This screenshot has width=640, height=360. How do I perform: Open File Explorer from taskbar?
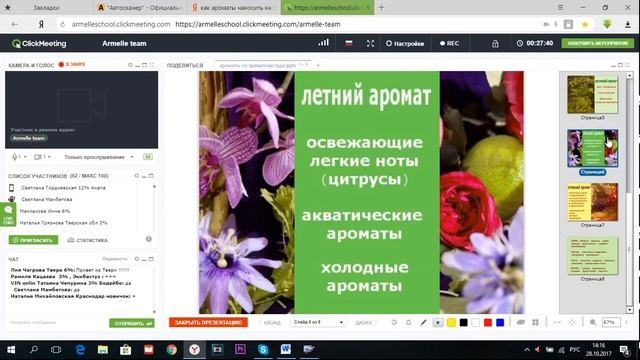tap(103, 349)
